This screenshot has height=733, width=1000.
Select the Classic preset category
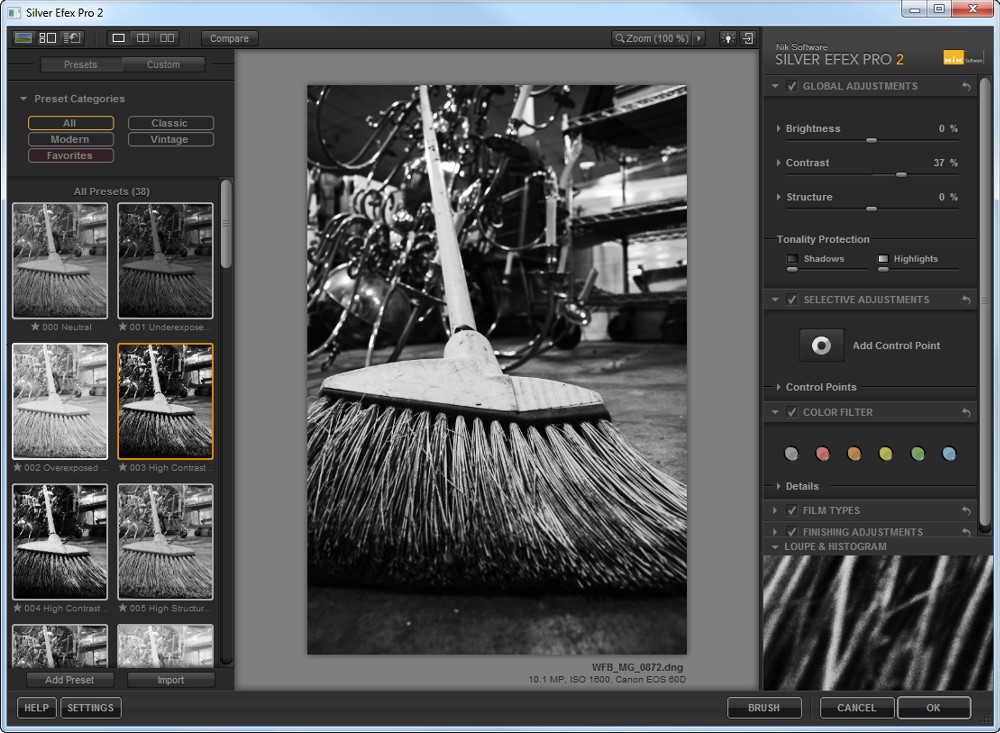pyautogui.click(x=170, y=123)
